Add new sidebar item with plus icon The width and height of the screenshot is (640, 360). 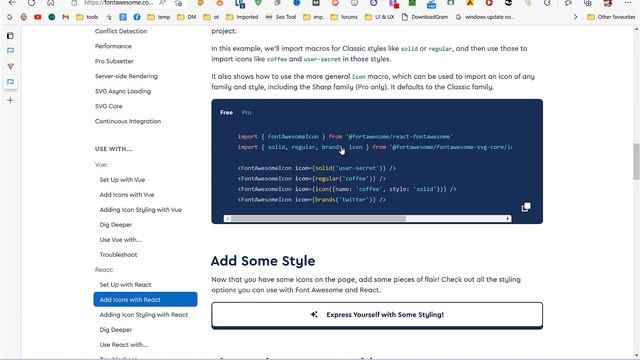point(11,100)
